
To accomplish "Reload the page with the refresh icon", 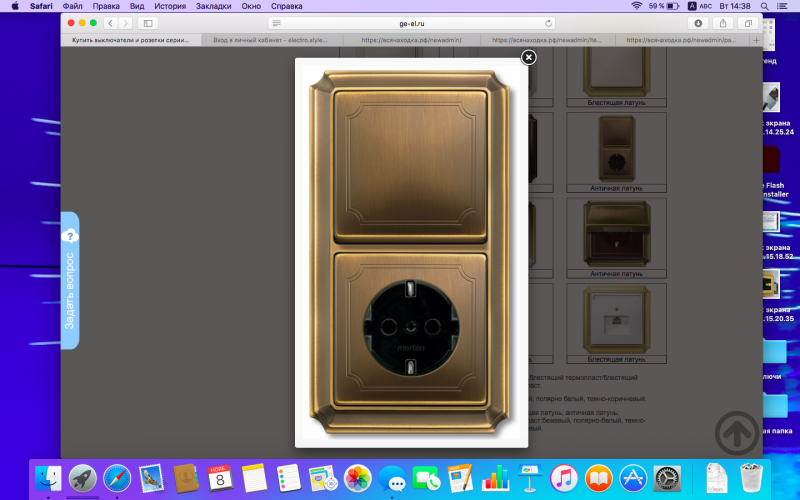I will (548, 23).
